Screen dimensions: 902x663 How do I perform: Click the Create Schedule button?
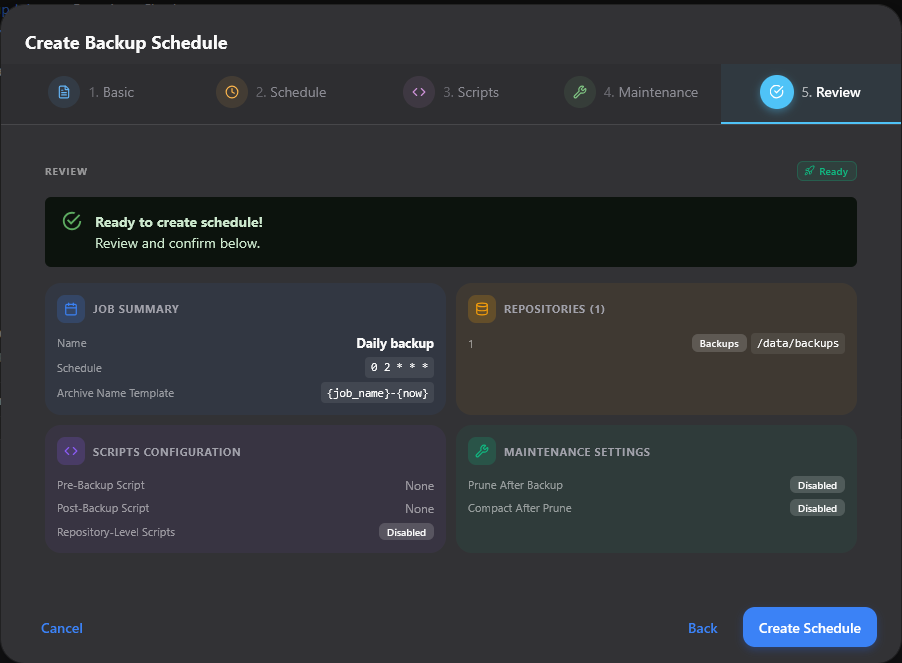pyautogui.click(x=809, y=628)
